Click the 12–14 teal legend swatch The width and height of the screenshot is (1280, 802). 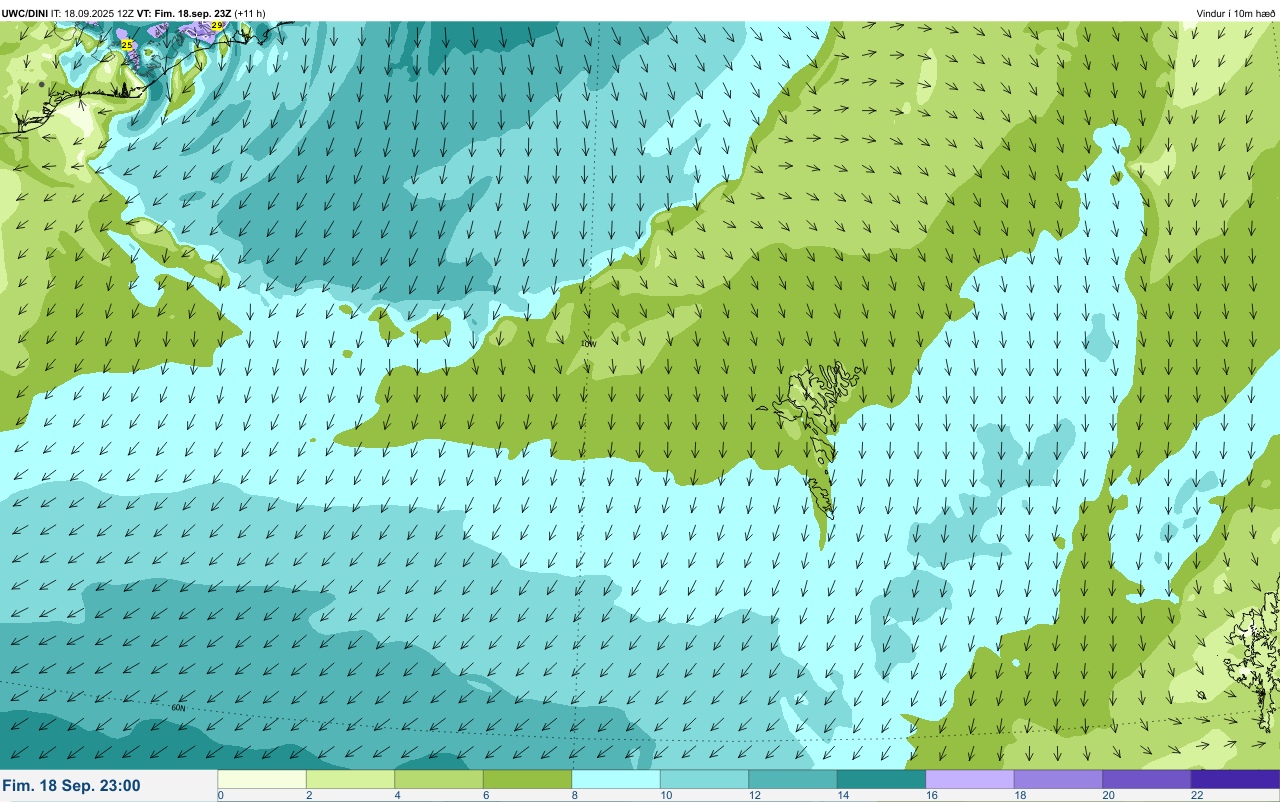click(793, 779)
